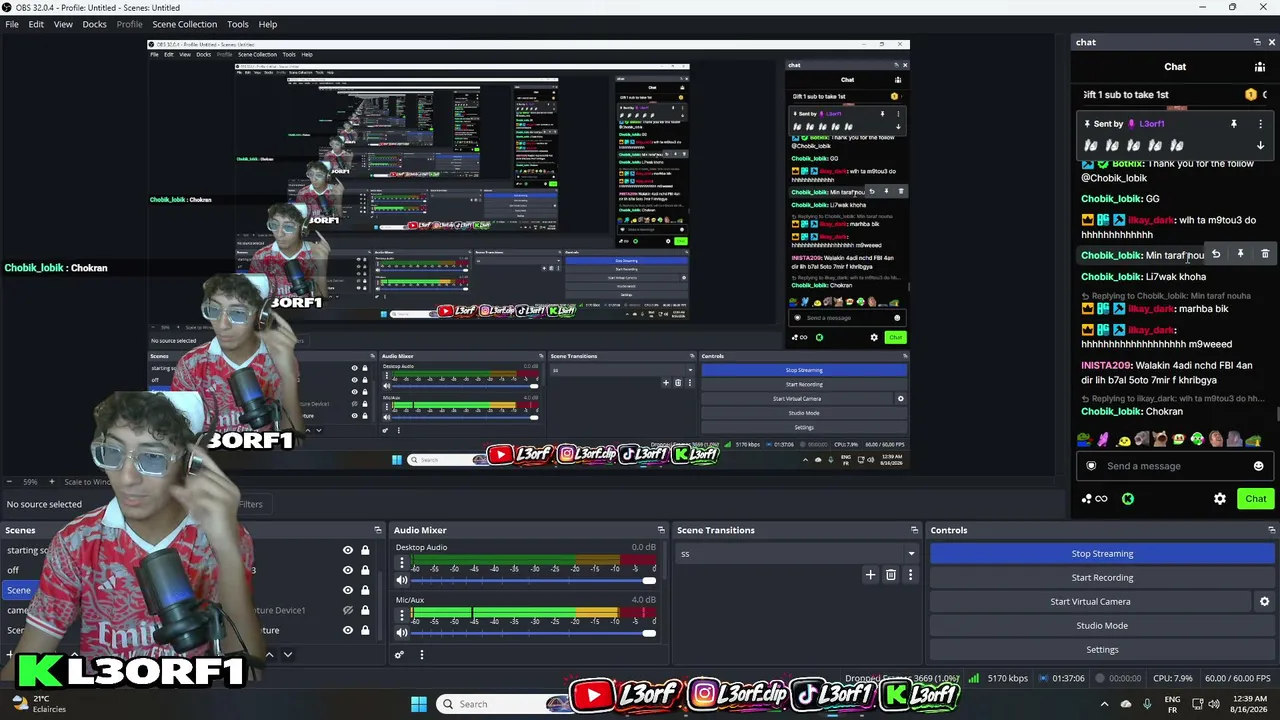Select the 'off' scene in Scenes list

point(13,570)
